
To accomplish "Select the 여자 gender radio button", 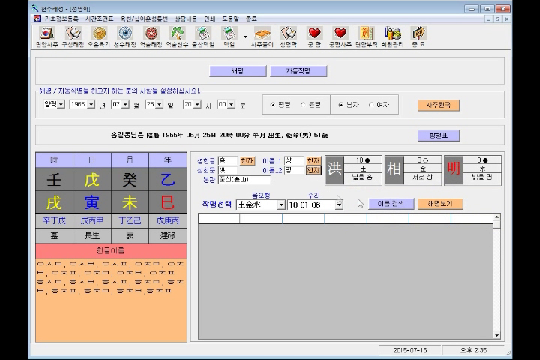I will [x=371, y=105].
